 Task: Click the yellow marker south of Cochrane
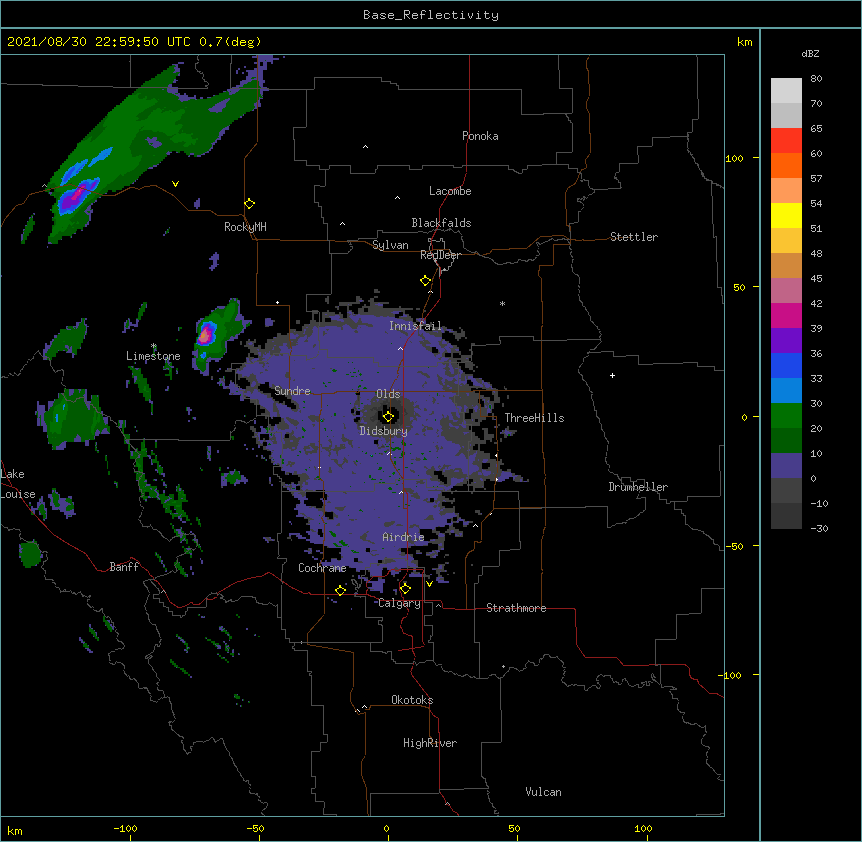point(340,590)
